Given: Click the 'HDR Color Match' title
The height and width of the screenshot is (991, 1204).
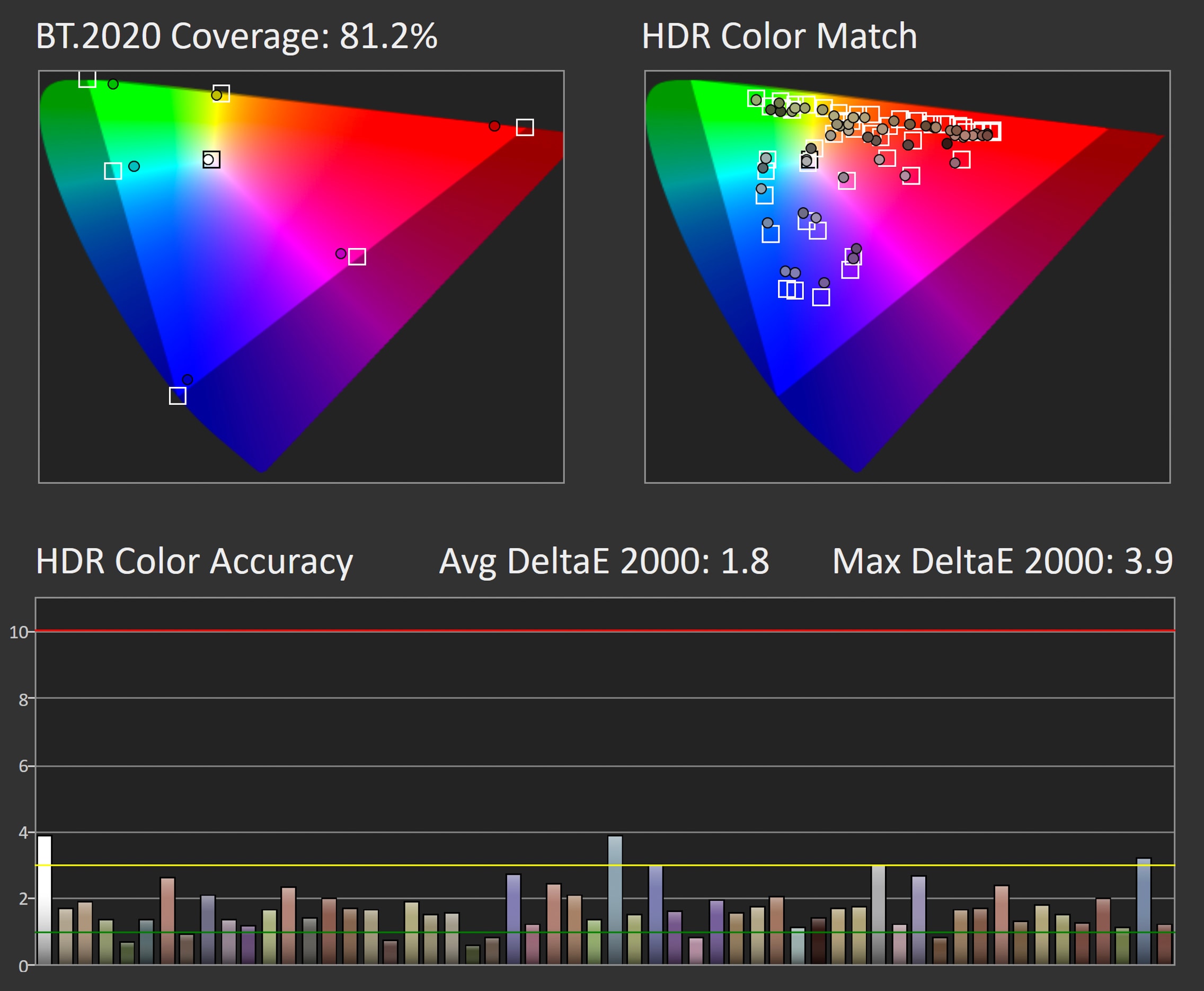Looking at the screenshot, I should click(779, 37).
